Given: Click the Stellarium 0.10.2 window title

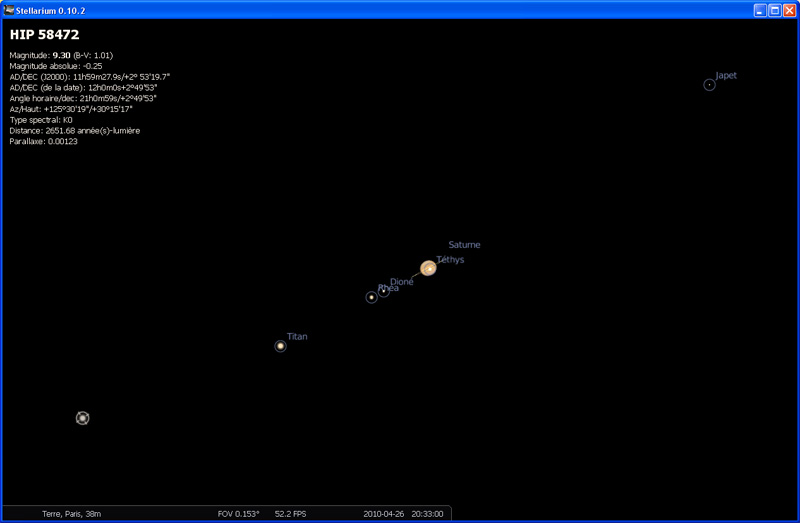Looking at the screenshot, I should point(51,10).
